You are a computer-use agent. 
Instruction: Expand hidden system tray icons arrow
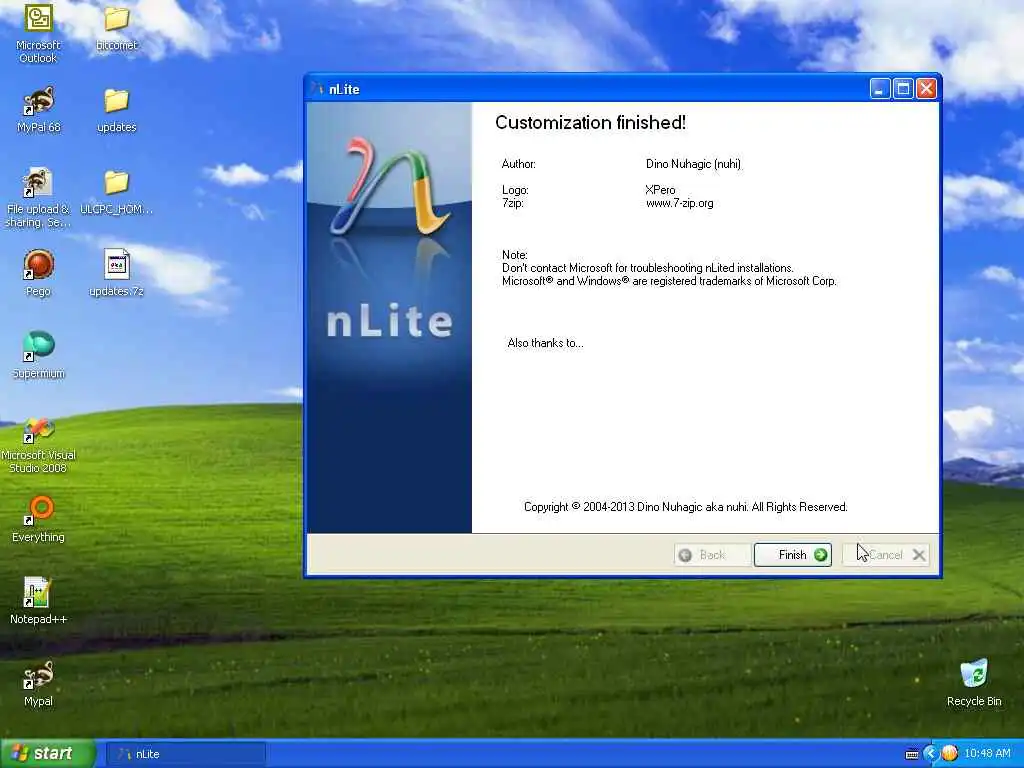(931, 754)
